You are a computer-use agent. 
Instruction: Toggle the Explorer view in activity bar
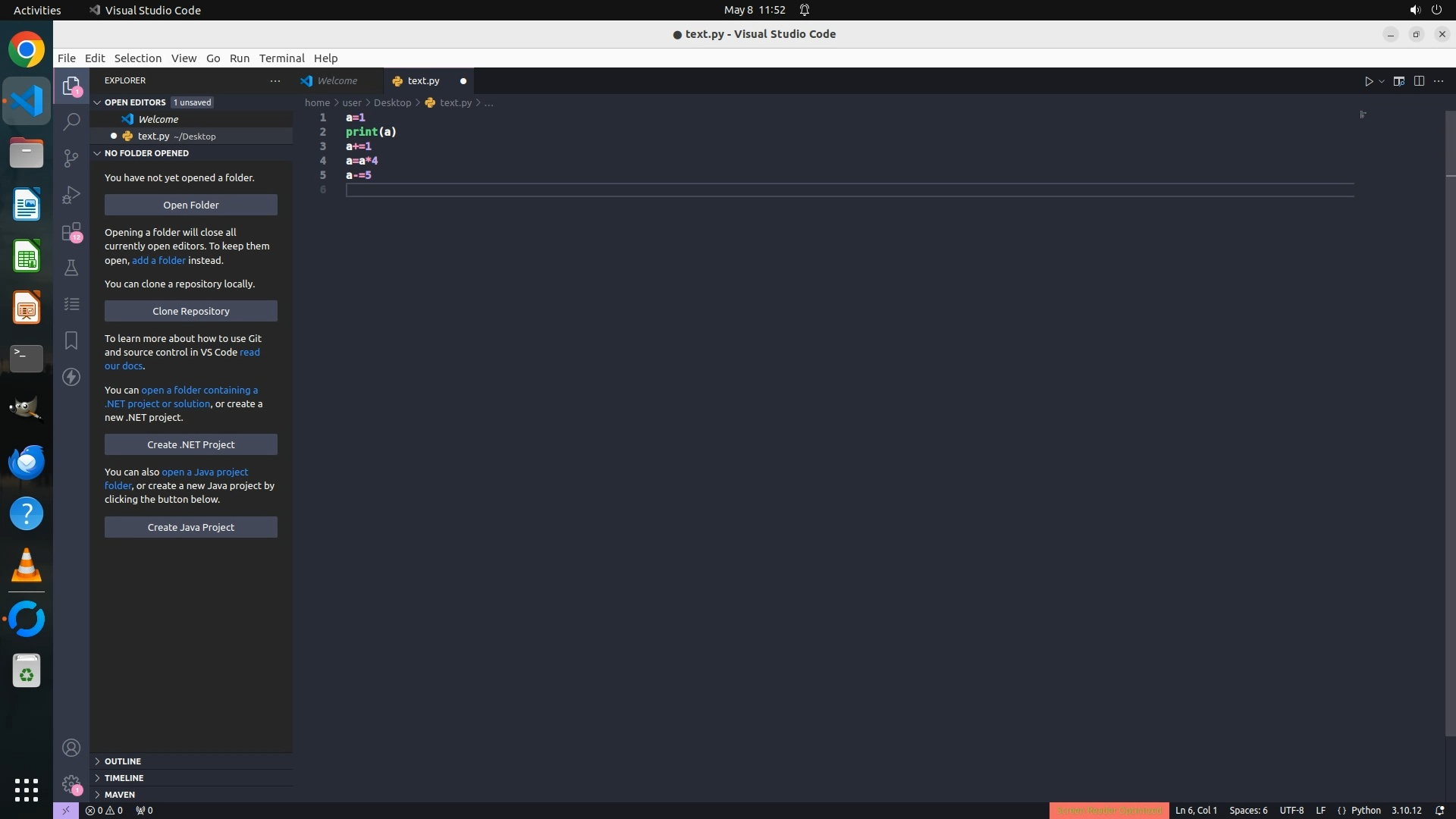(71, 86)
